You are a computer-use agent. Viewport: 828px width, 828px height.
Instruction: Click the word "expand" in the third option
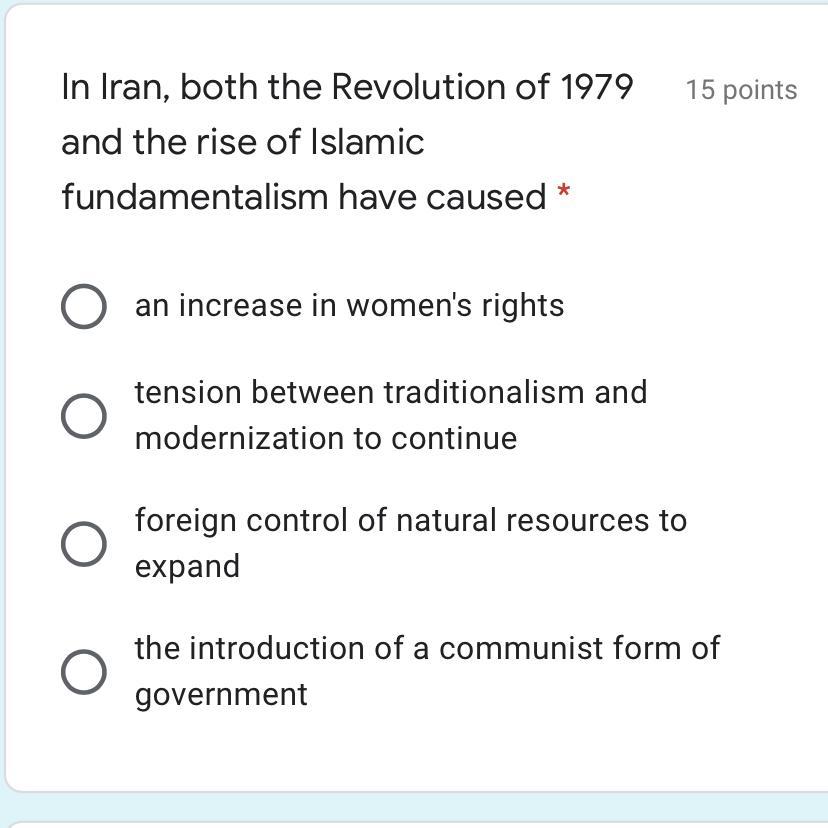coord(187,566)
